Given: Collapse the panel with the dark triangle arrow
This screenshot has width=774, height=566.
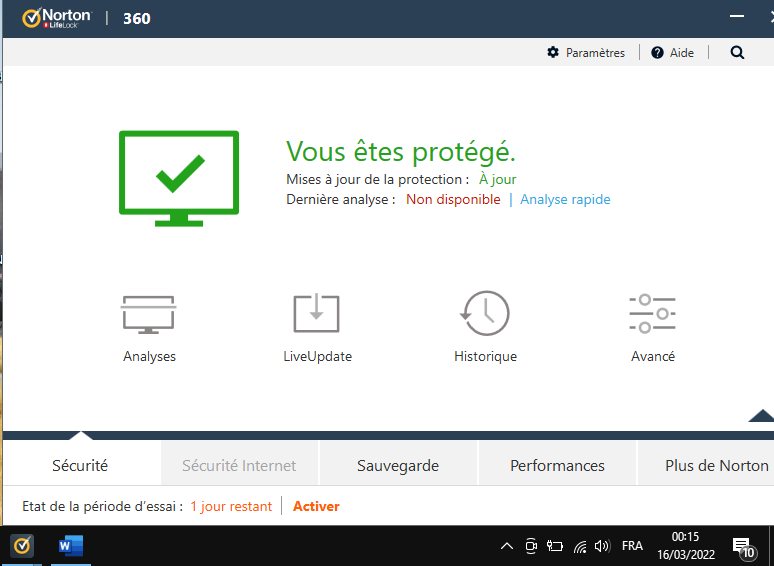Looking at the screenshot, I should point(762,415).
